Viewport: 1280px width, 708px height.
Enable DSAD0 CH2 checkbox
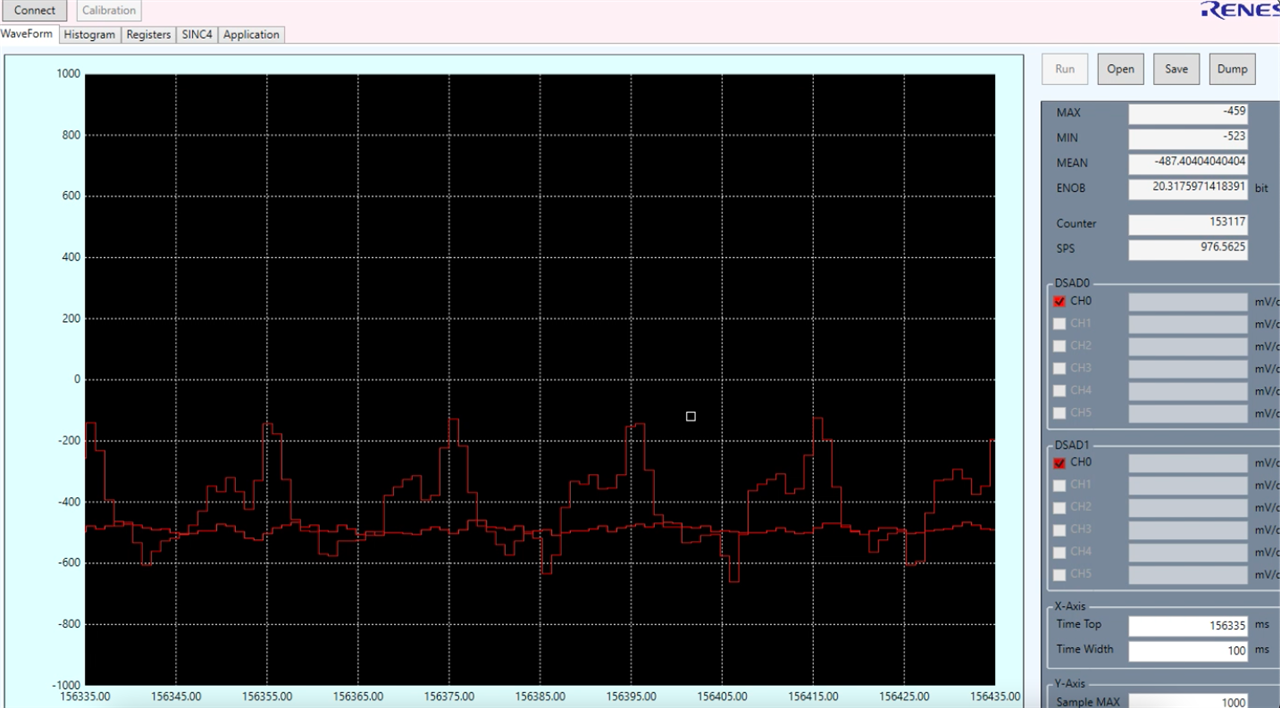1059,346
